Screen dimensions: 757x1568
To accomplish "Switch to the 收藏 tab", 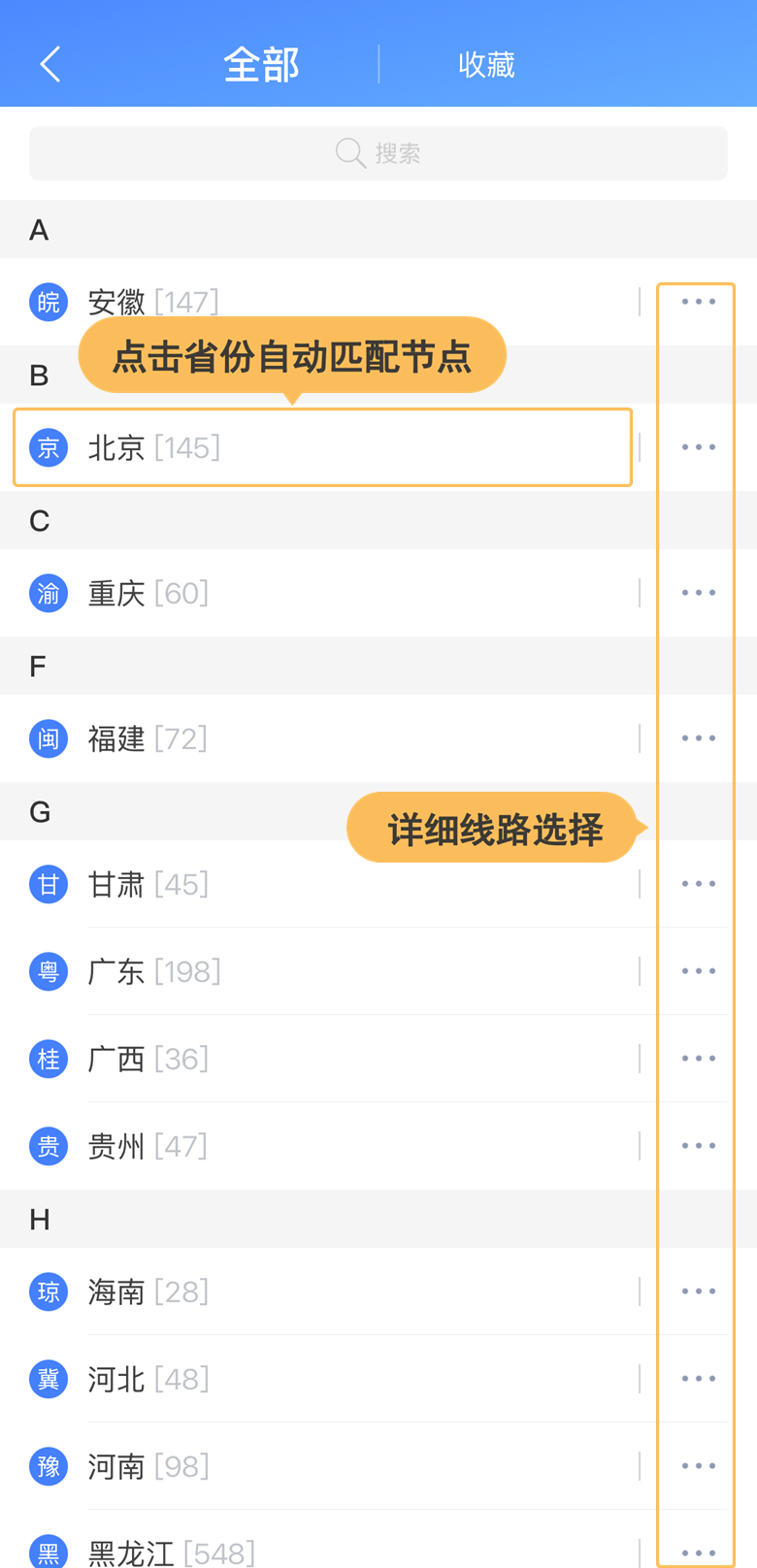I will [x=486, y=65].
